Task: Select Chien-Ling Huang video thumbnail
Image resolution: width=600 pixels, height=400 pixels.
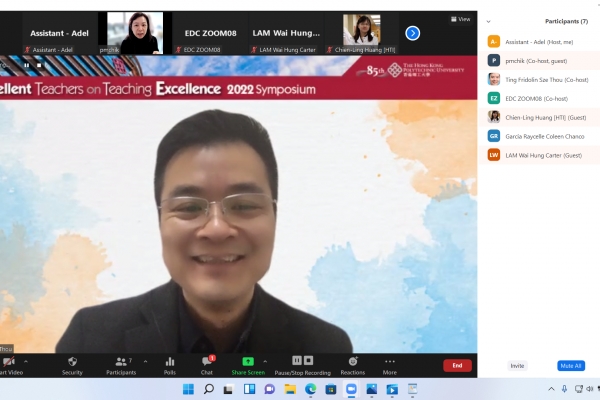Action: tap(362, 31)
